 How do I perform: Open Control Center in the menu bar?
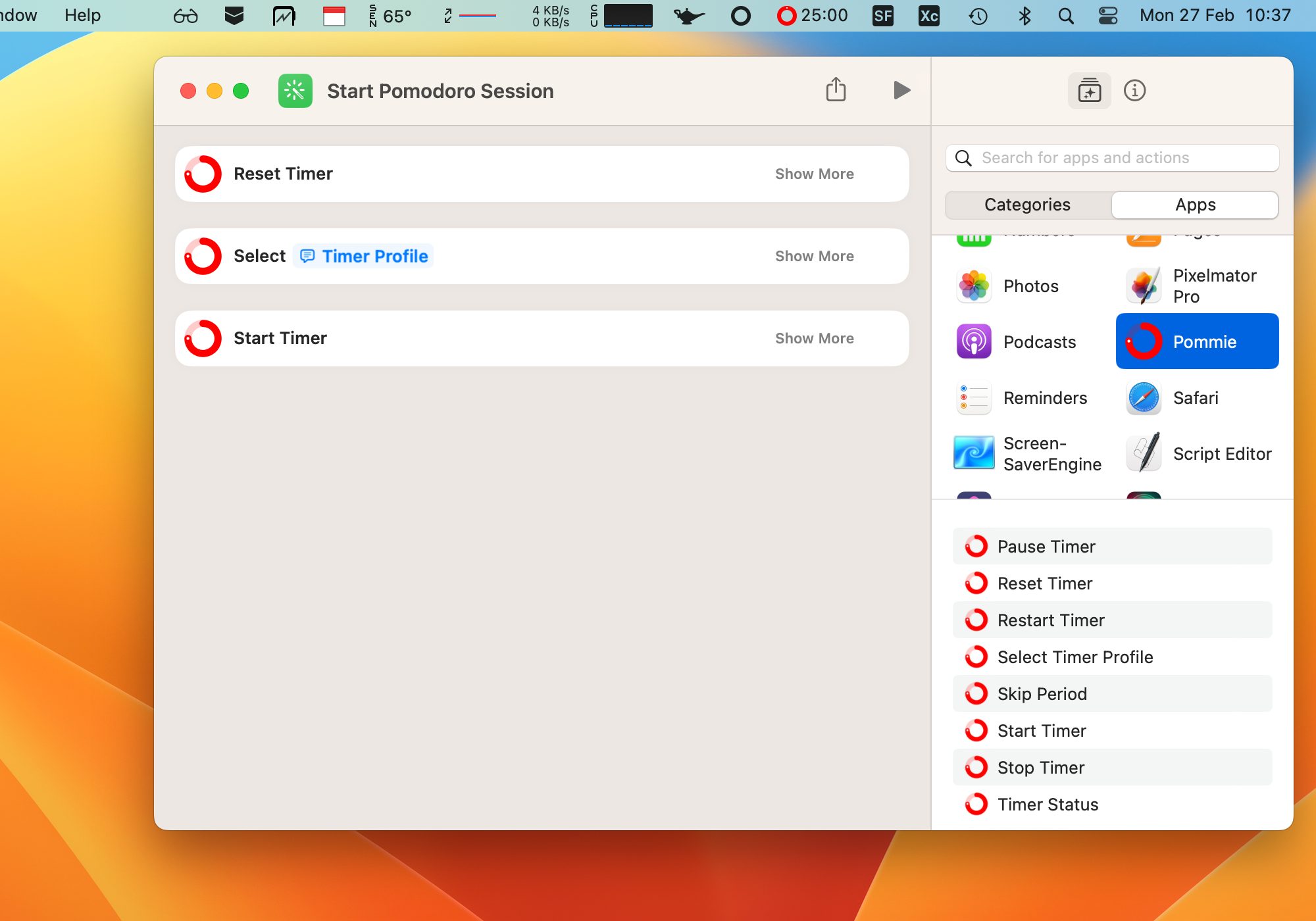pyautogui.click(x=1108, y=15)
